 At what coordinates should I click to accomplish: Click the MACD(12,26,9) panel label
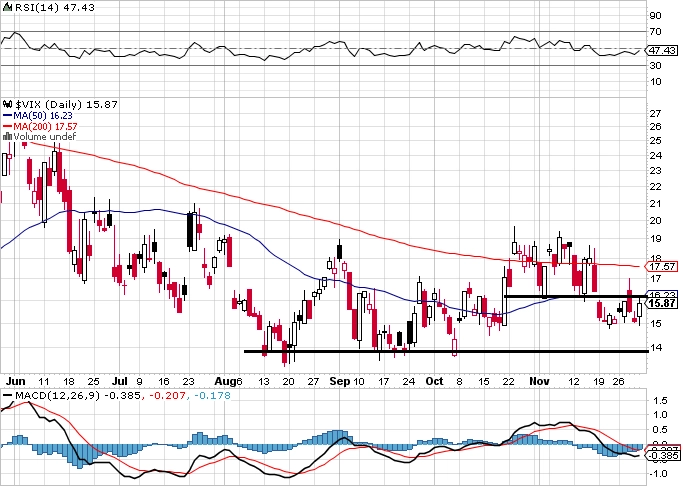click(x=48, y=396)
